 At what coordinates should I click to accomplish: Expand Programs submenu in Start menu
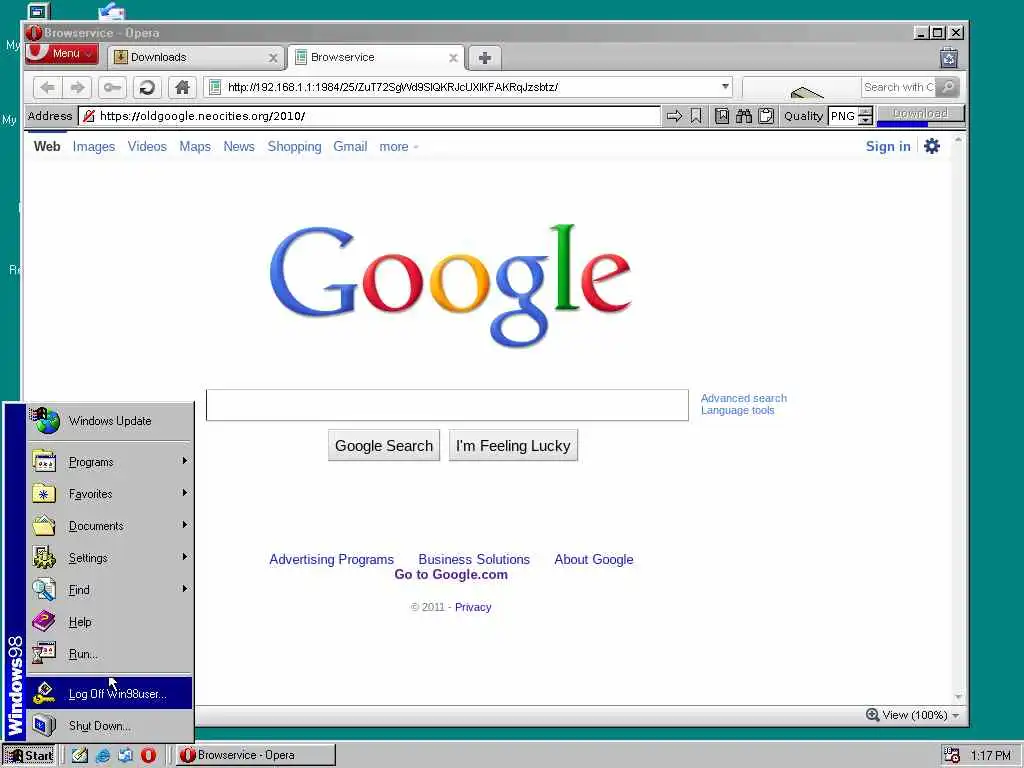coord(110,462)
